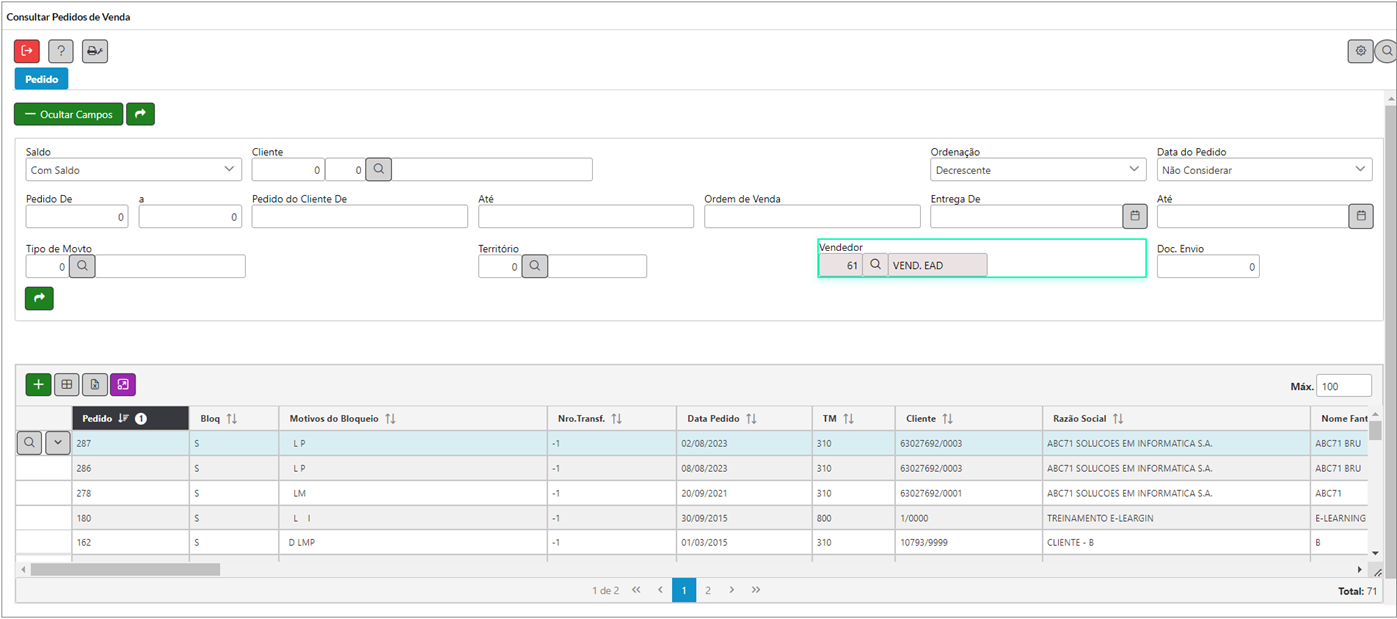This screenshot has height=619, width=1397.
Task: Select the cell with order number 278
Action: pos(130,493)
